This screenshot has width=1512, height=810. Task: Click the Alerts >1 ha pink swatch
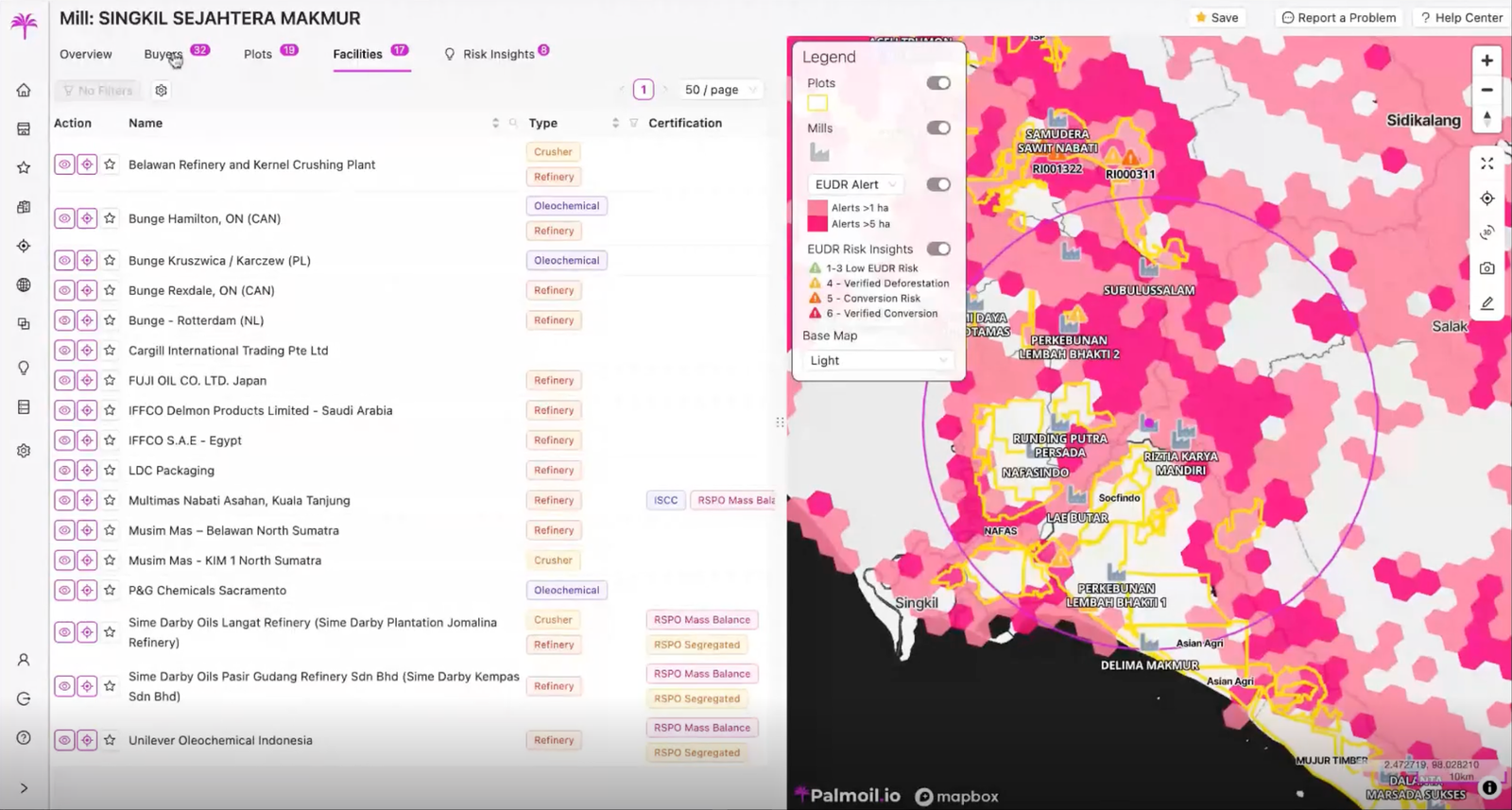click(x=817, y=208)
